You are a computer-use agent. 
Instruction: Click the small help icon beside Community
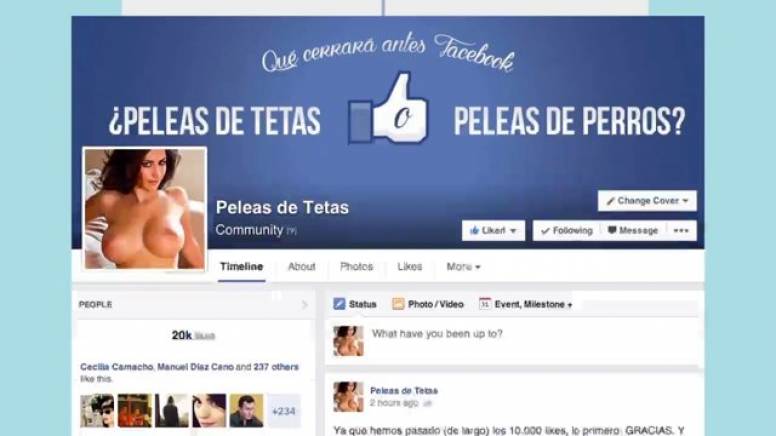tap(291, 231)
